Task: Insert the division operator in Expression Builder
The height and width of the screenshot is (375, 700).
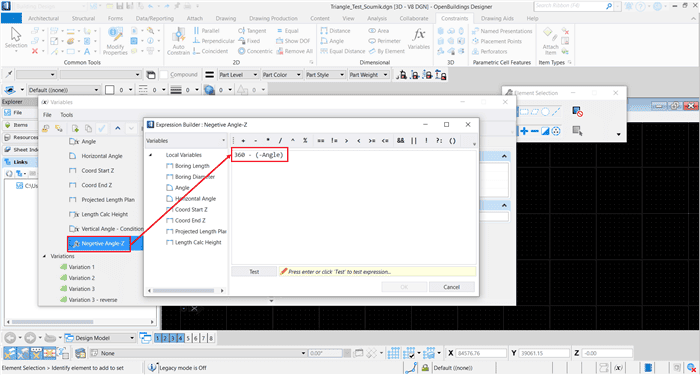Action: [280, 141]
